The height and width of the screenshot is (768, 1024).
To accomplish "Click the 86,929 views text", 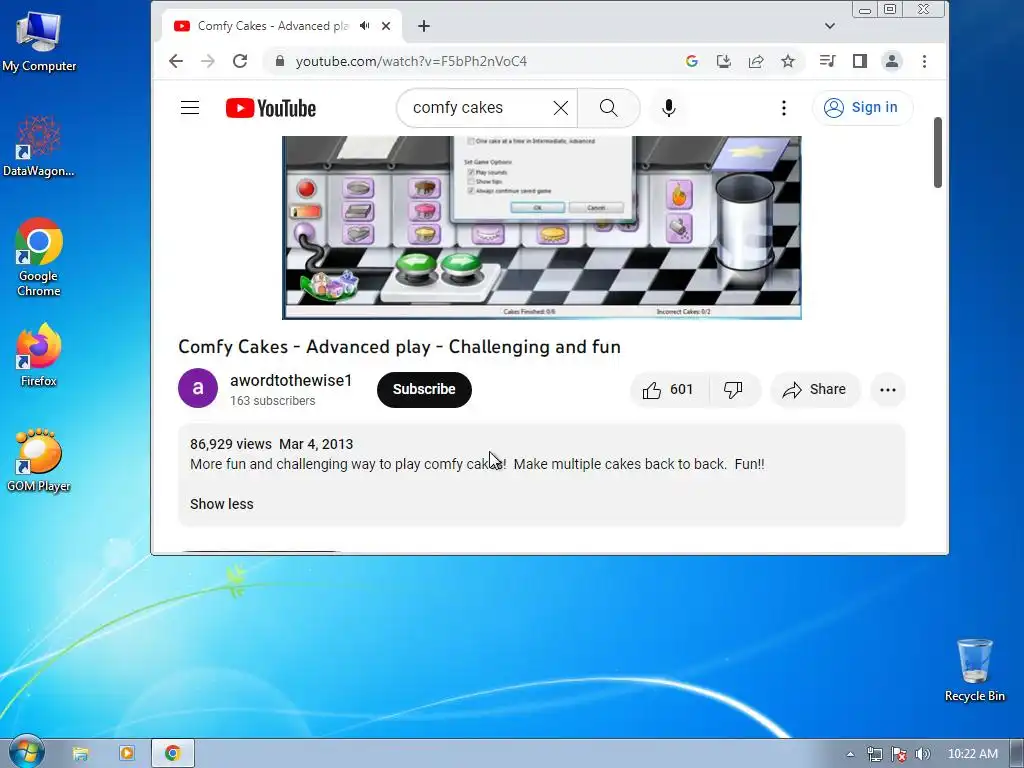I will tap(231, 444).
